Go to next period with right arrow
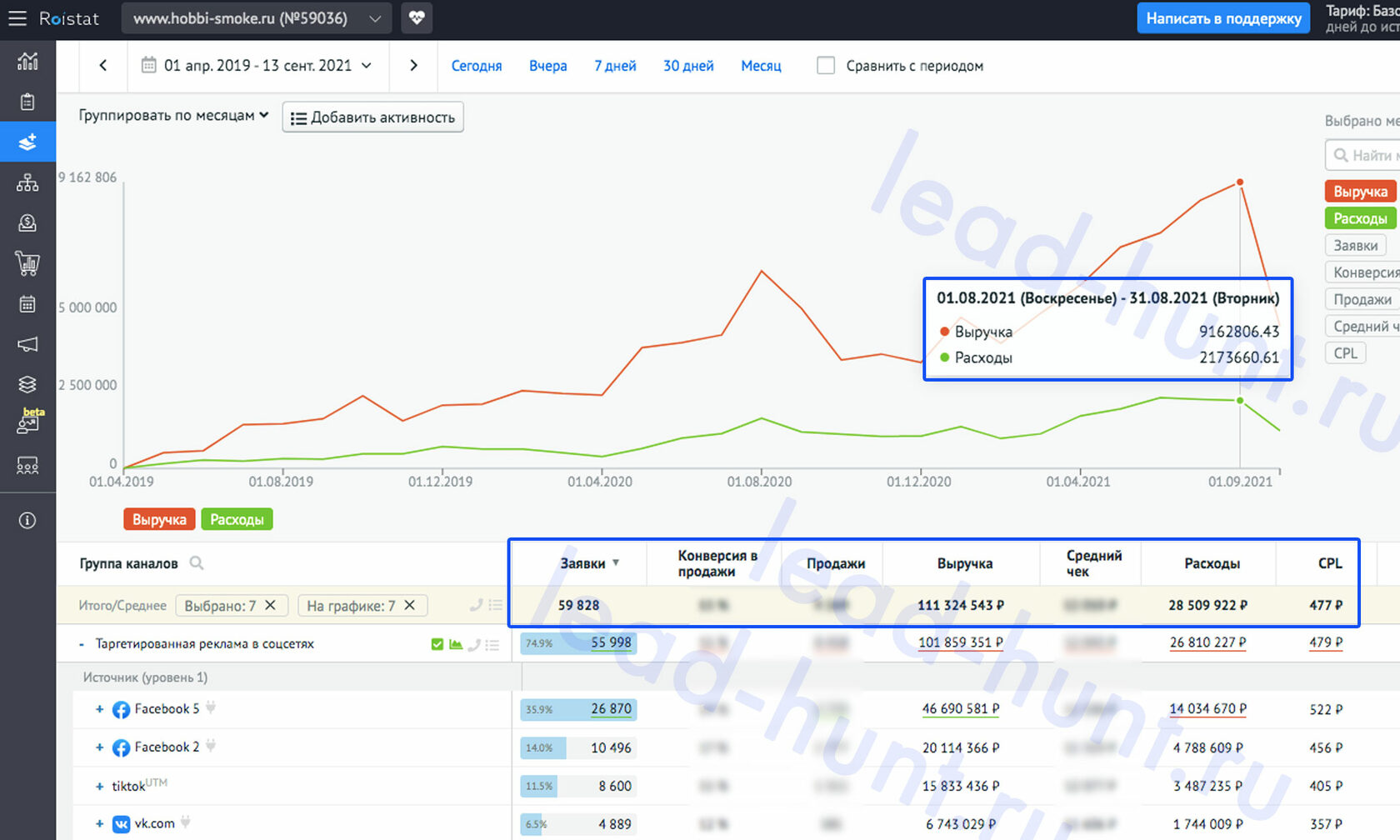Image resolution: width=1400 pixels, height=840 pixels. (x=413, y=65)
